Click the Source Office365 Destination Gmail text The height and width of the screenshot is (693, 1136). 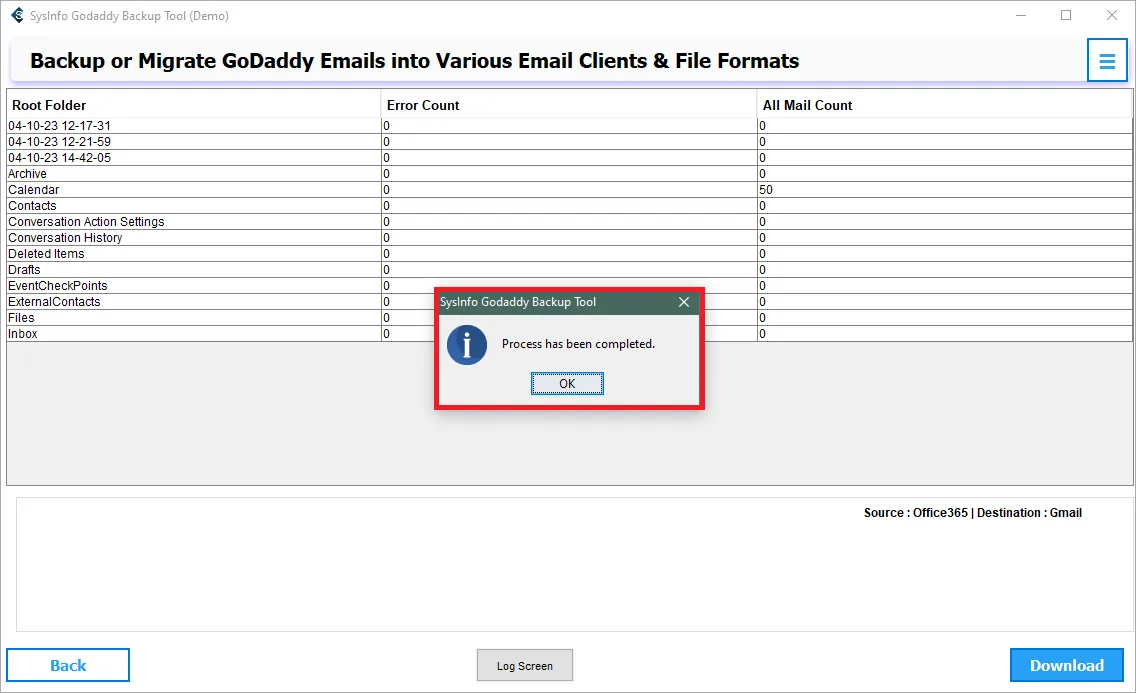(972, 513)
